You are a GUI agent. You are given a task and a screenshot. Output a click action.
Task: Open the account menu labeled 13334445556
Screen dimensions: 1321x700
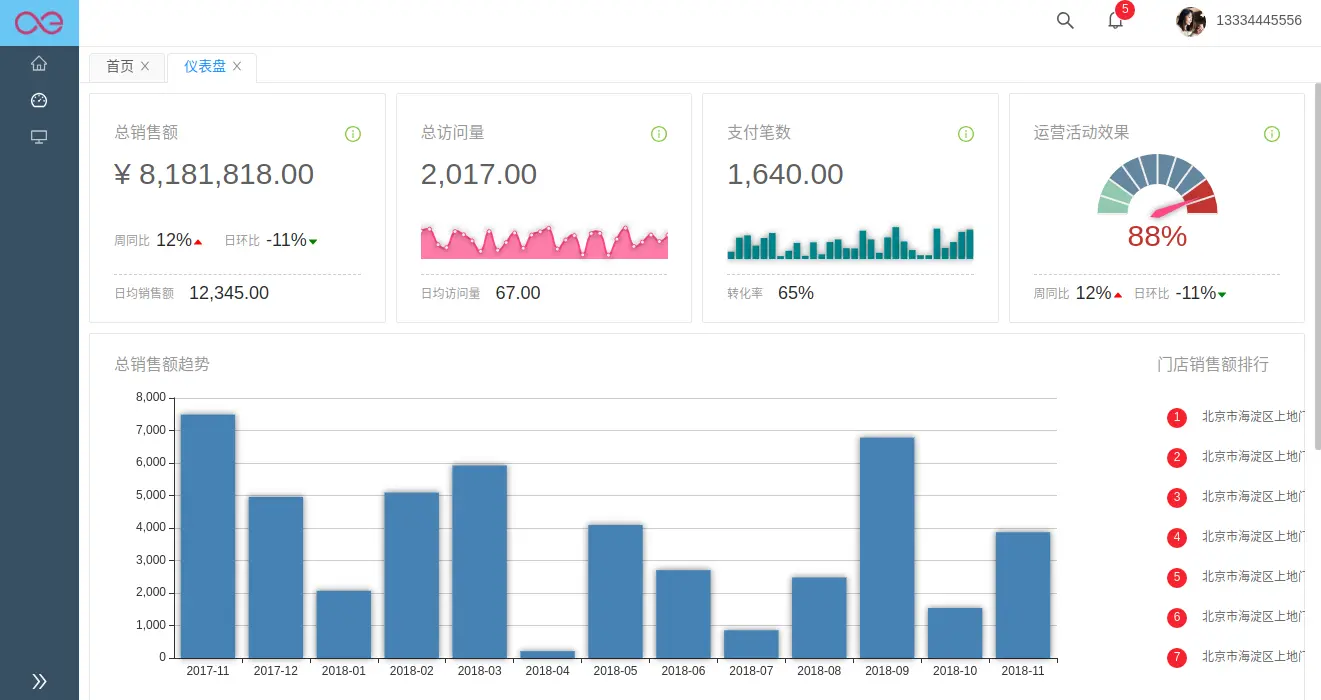pyautogui.click(x=1259, y=20)
